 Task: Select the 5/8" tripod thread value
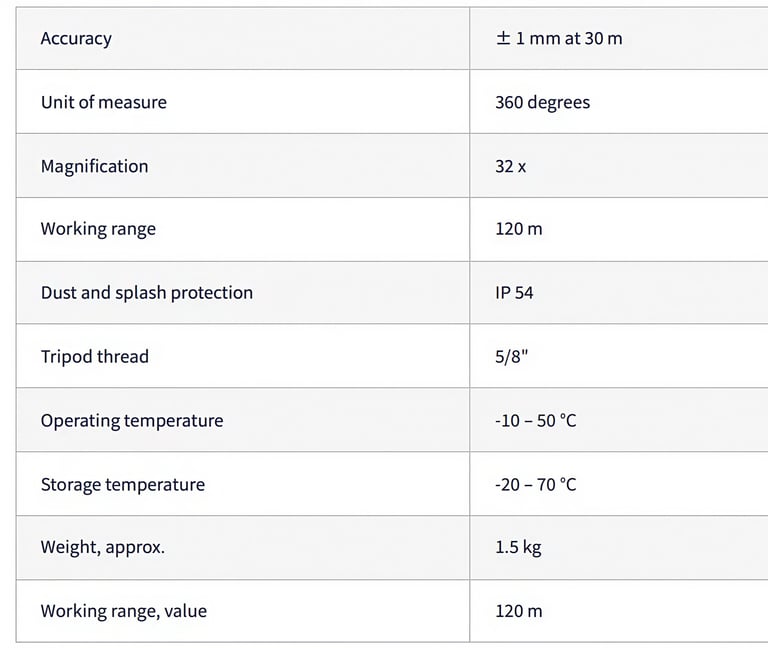[512, 357]
